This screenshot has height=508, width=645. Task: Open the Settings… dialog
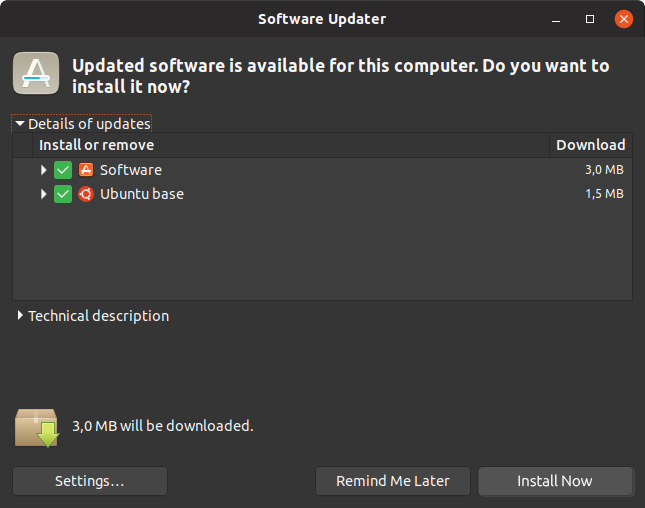point(90,481)
